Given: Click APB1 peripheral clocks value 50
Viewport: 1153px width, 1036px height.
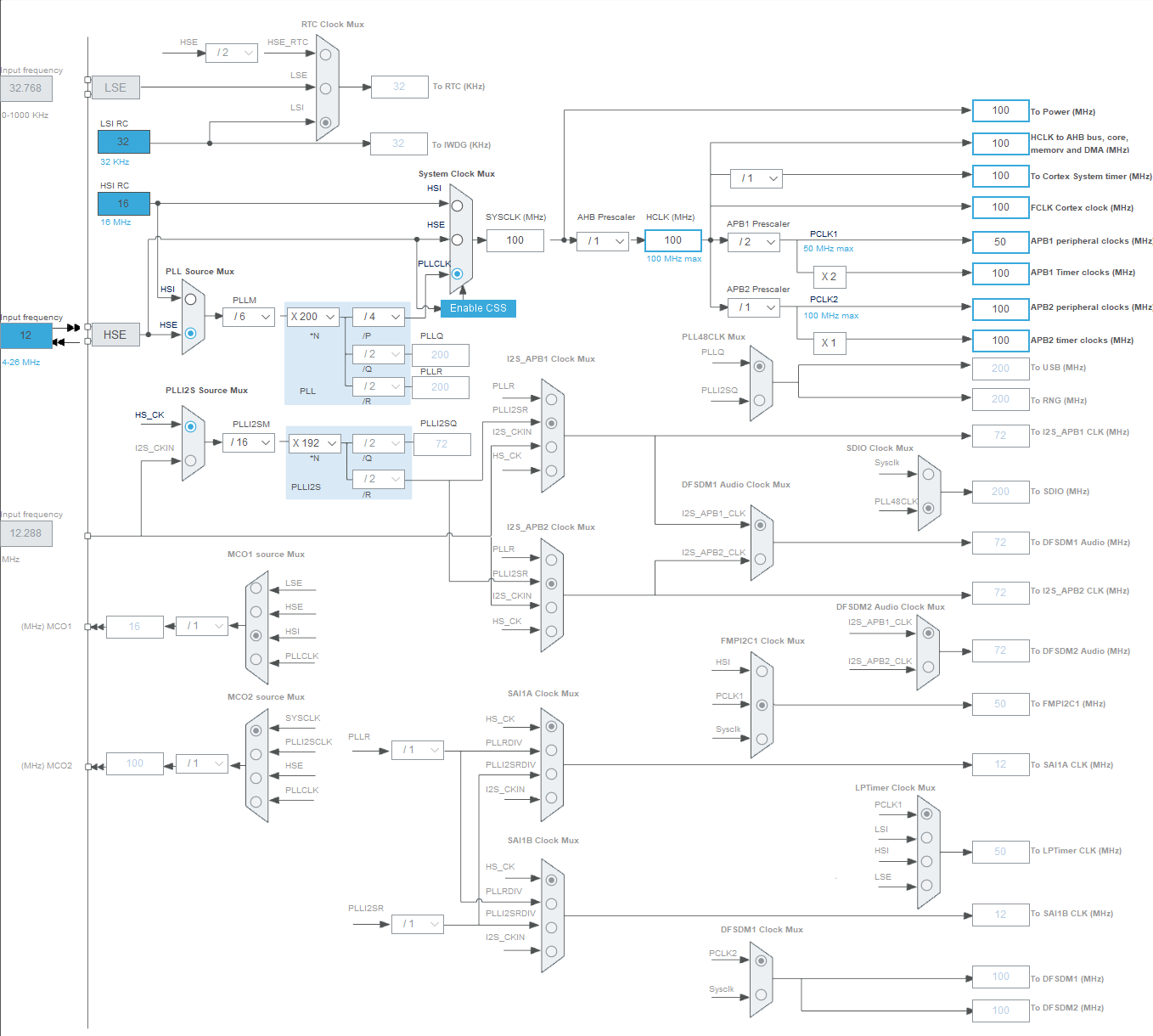Looking at the screenshot, I should pos(1001,242).
